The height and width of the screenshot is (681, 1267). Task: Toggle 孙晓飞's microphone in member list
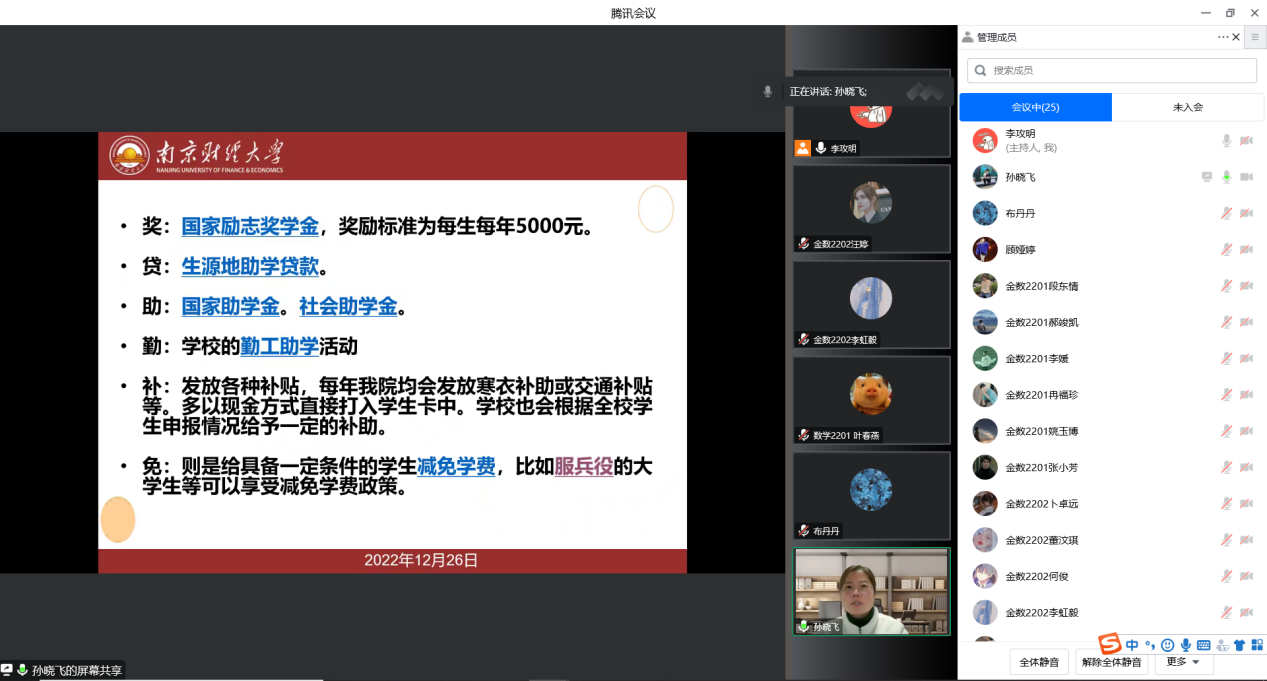(1226, 177)
